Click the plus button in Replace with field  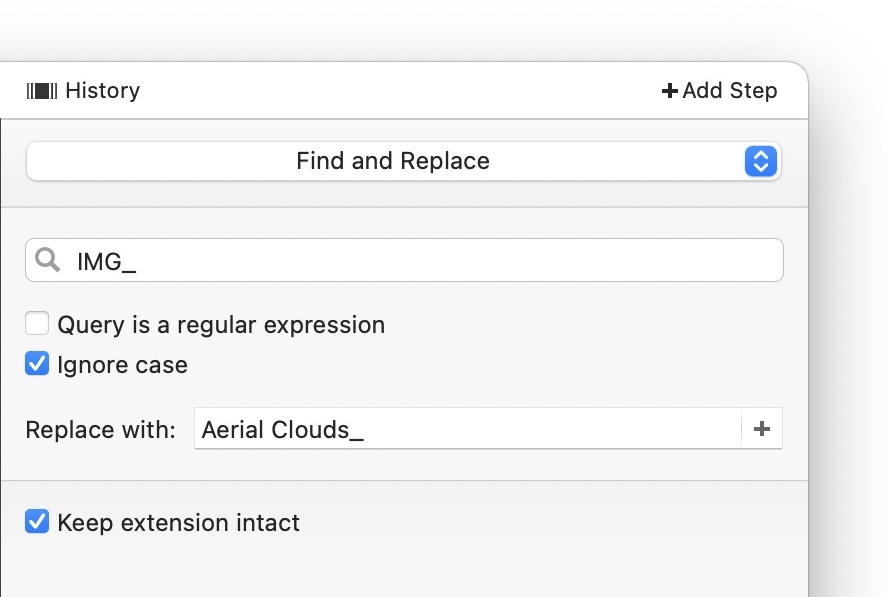click(762, 429)
